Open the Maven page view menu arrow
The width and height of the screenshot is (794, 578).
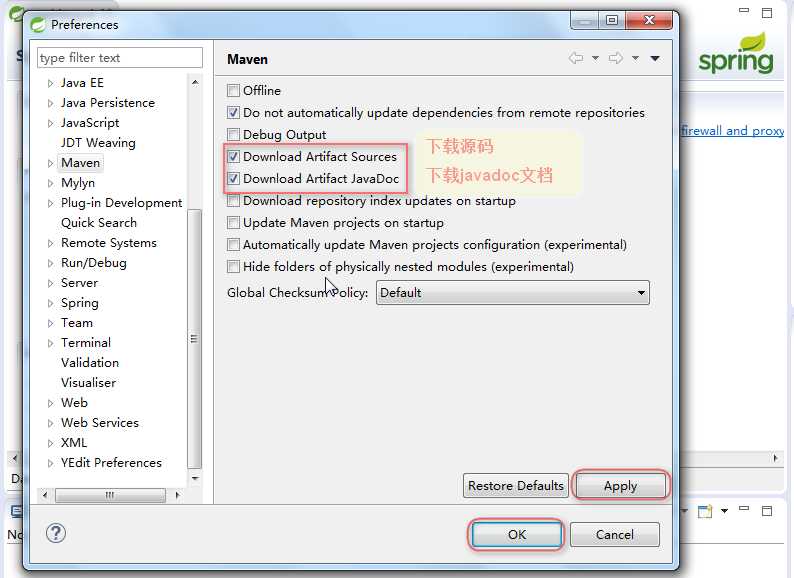pyautogui.click(x=655, y=58)
